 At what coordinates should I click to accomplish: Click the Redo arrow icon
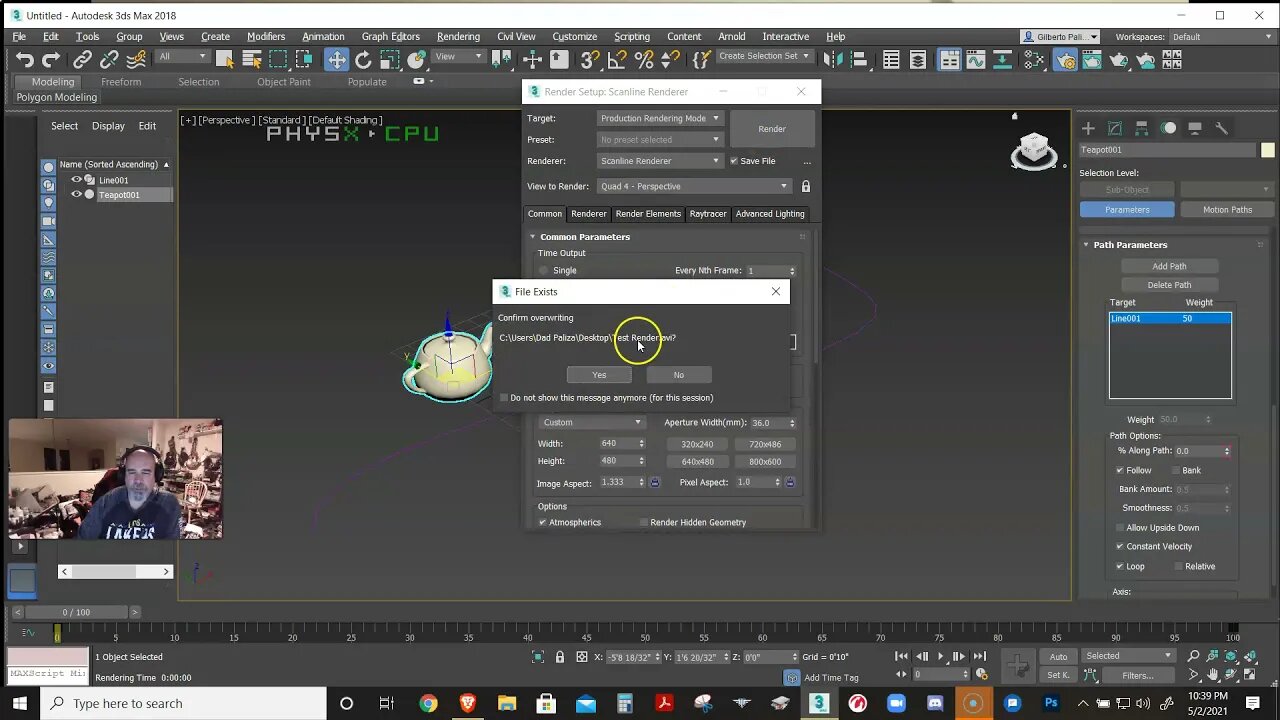click(51, 60)
